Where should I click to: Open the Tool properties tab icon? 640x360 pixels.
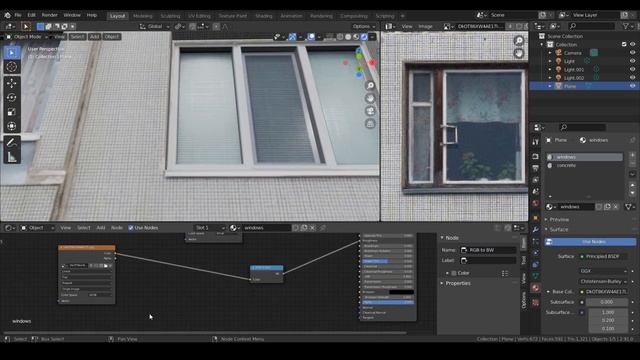(x=536, y=142)
